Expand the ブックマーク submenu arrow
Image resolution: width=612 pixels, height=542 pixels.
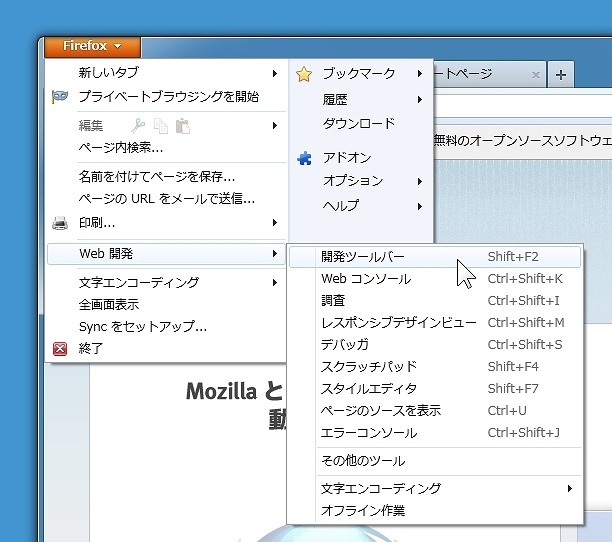click(x=420, y=73)
